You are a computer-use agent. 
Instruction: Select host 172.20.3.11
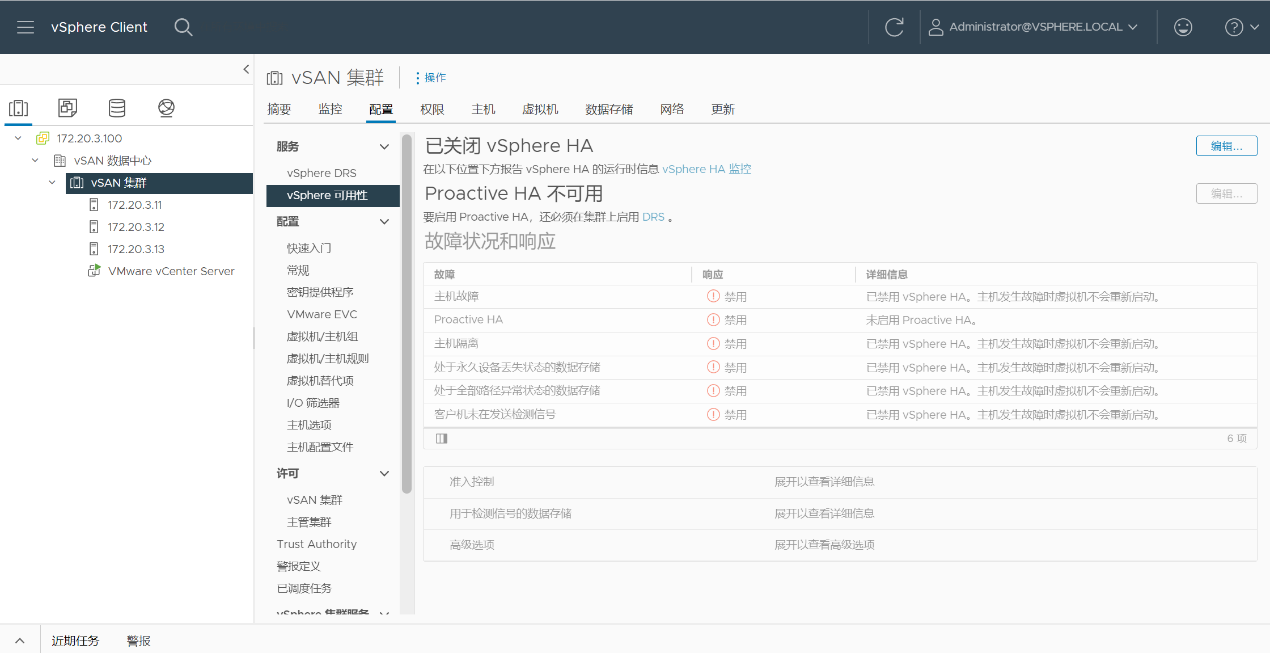[x=135, y=204]
